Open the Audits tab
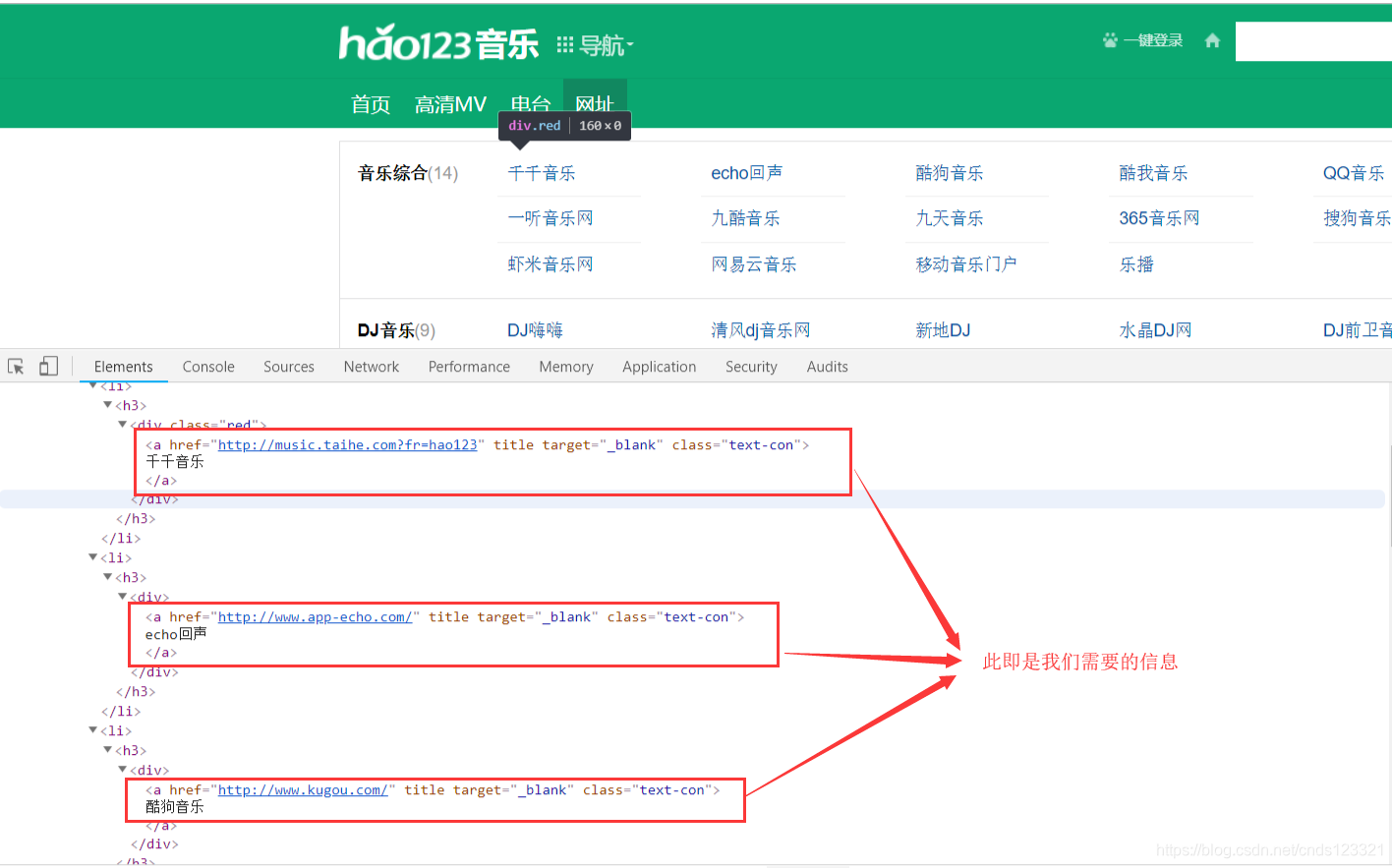The width and height of the screenshot is (1392, 868). coord(828,367)
